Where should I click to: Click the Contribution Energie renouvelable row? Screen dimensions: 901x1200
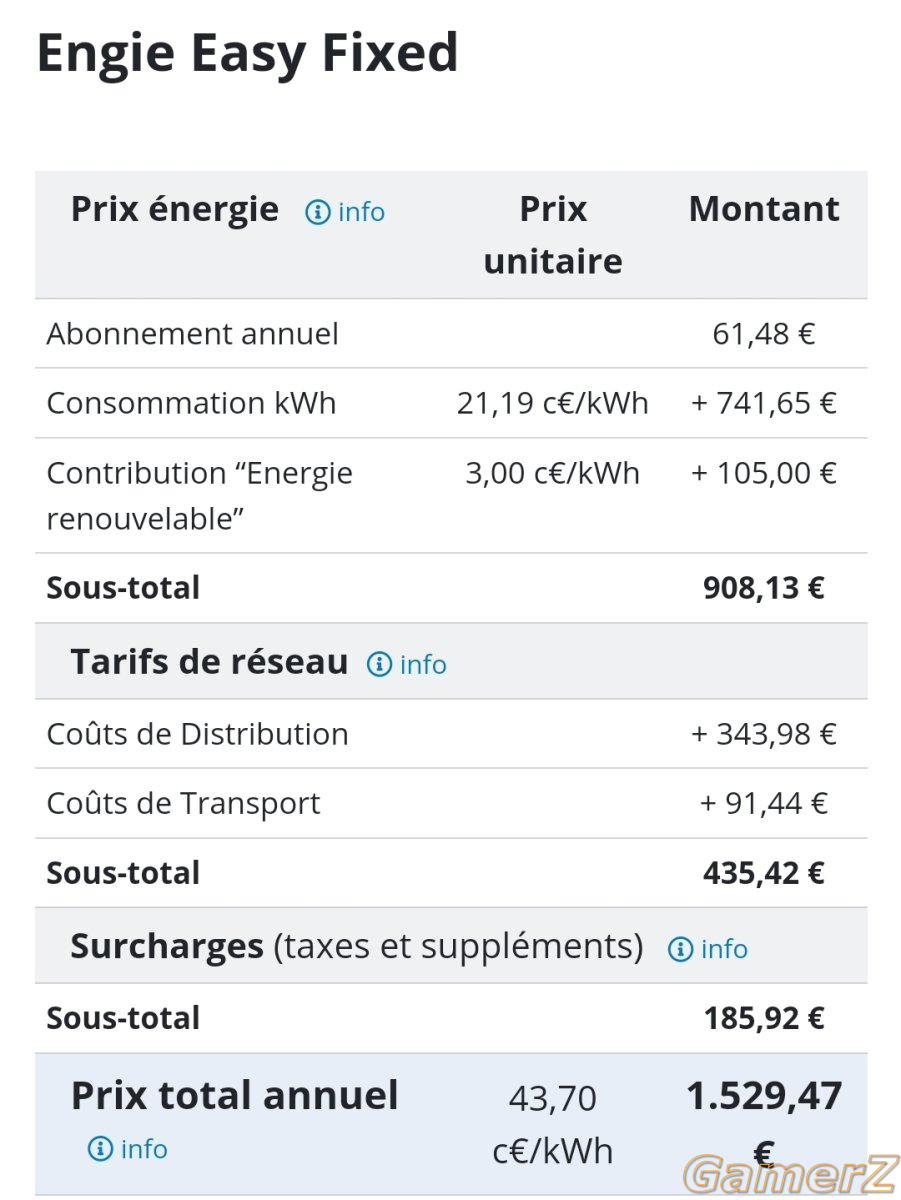point(451,496)
